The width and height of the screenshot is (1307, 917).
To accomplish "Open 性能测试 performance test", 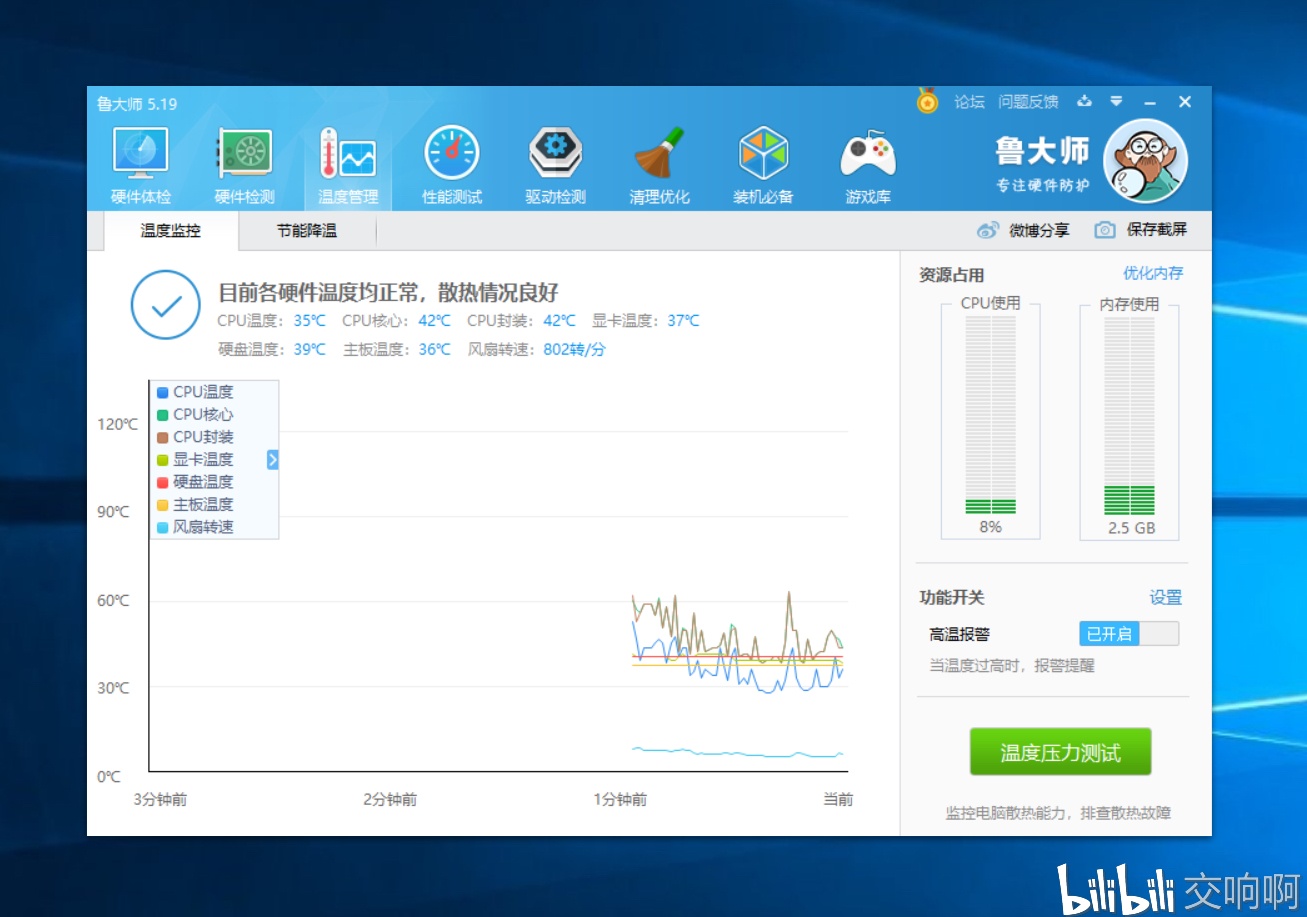I will (452, 166).
